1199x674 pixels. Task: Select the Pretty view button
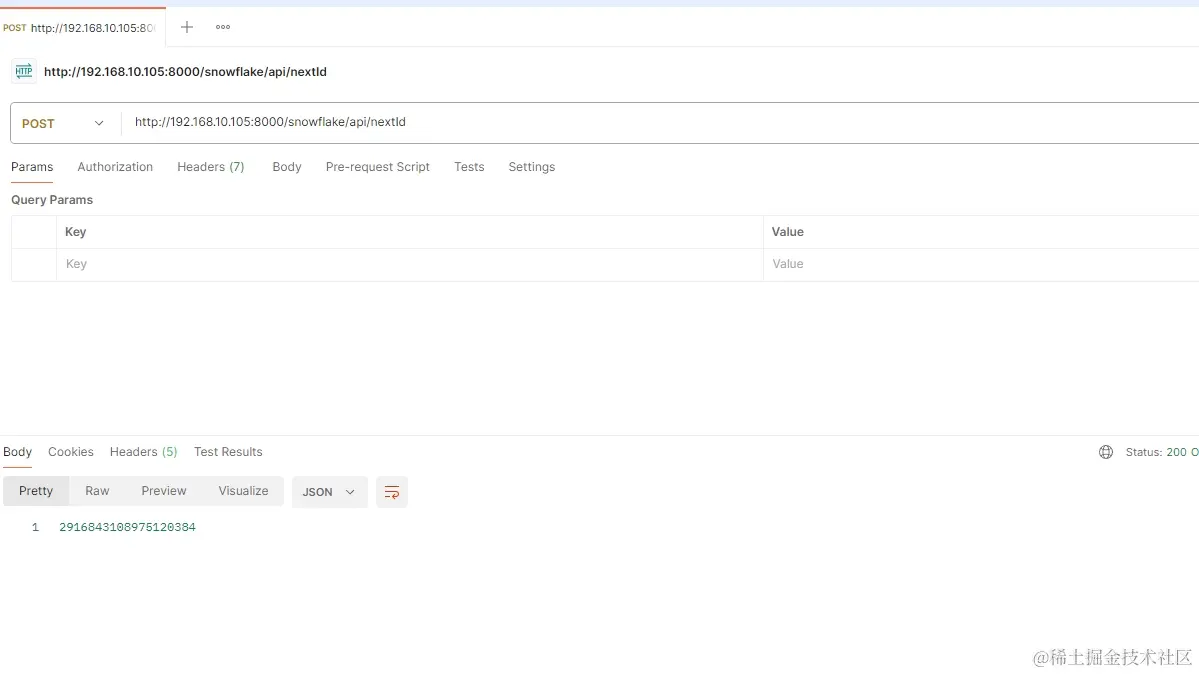(x=36, y=491)
